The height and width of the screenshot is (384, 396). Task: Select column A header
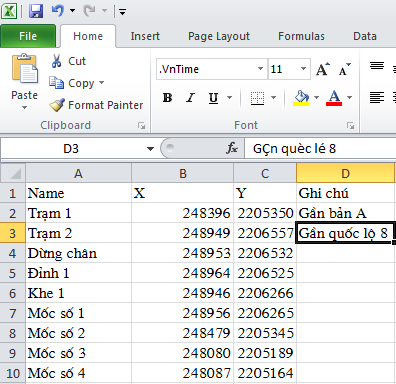78,173
